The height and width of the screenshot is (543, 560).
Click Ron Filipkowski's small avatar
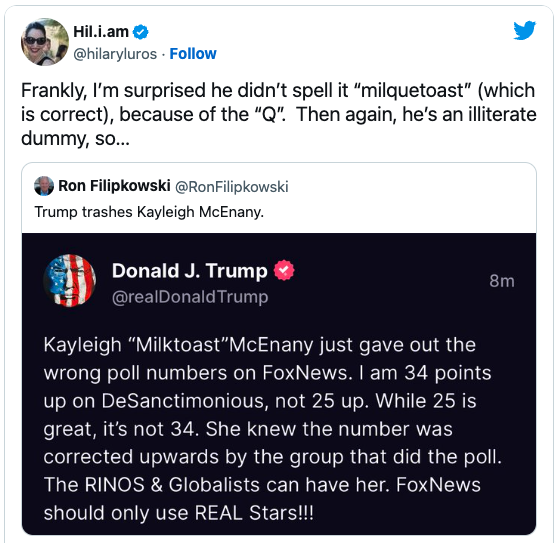pos(44,186)
